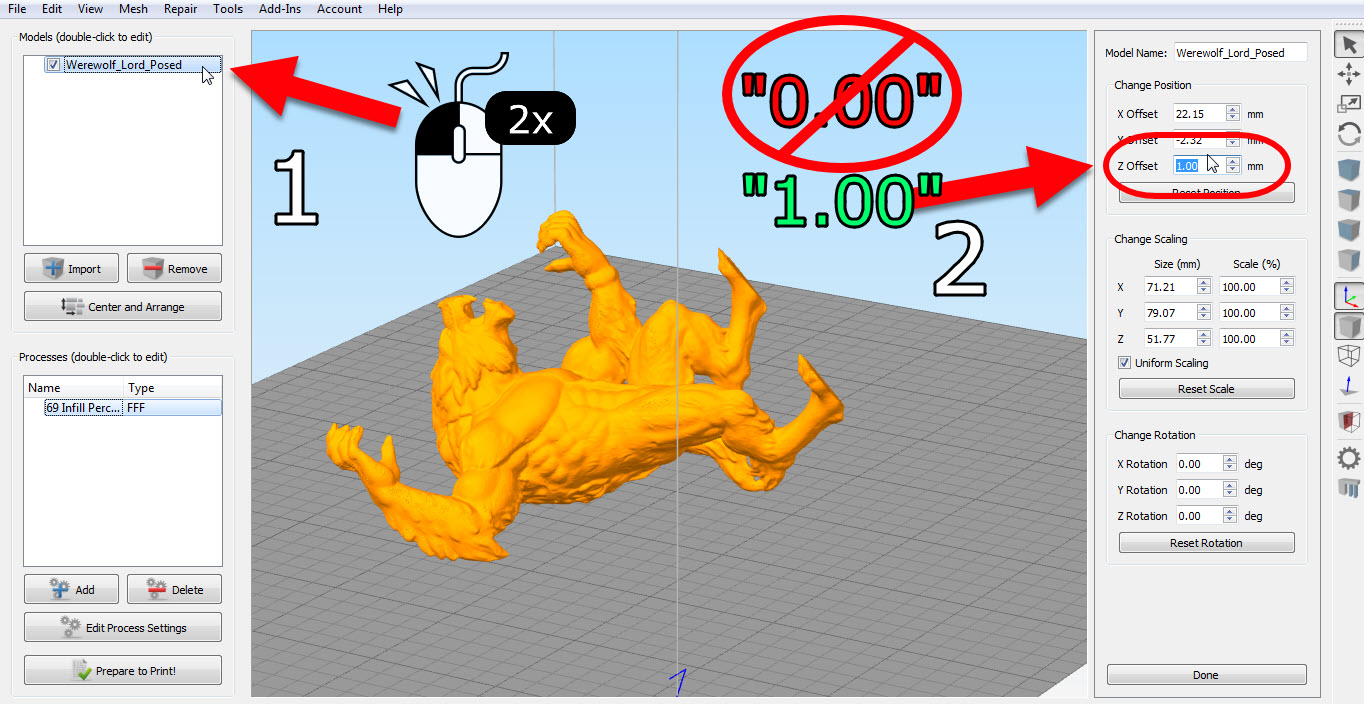This screenshot has height=704, width=1364.
Task: Decrease X Offset with down arrow
Action: coord(1233,118)
